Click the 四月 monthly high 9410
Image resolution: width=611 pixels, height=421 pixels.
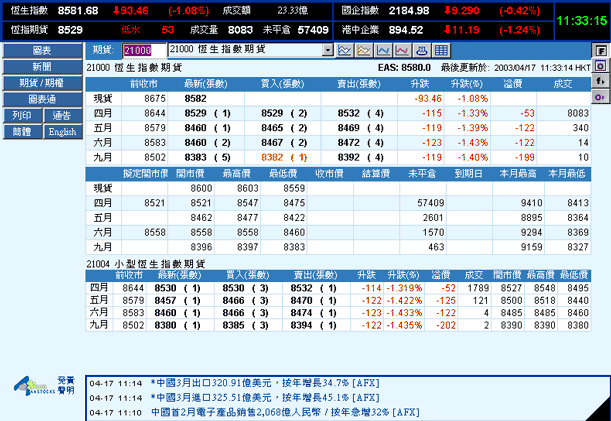click(532, 203)
